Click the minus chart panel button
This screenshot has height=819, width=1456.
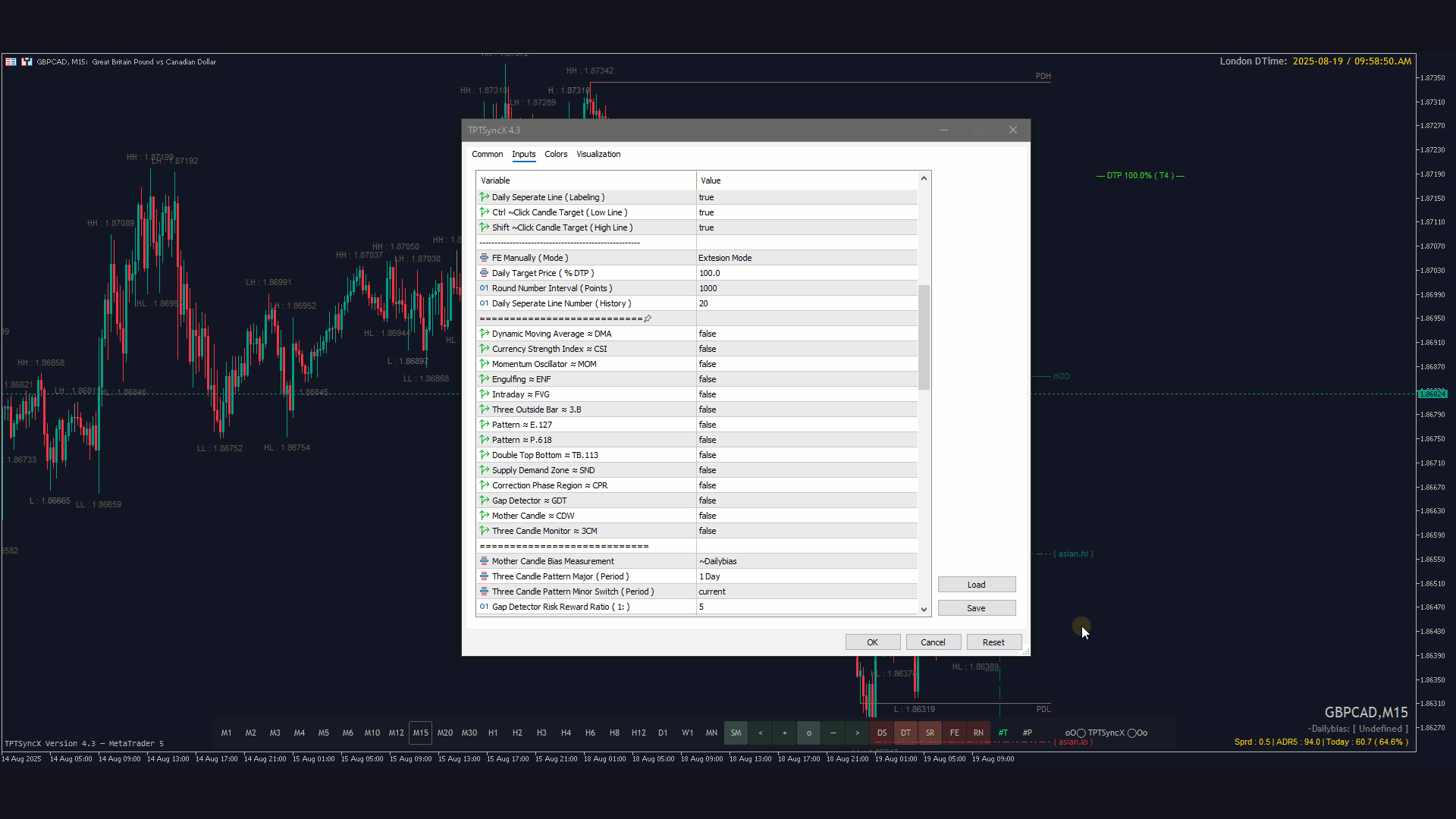pyautogui.click(x=833, y=733)
